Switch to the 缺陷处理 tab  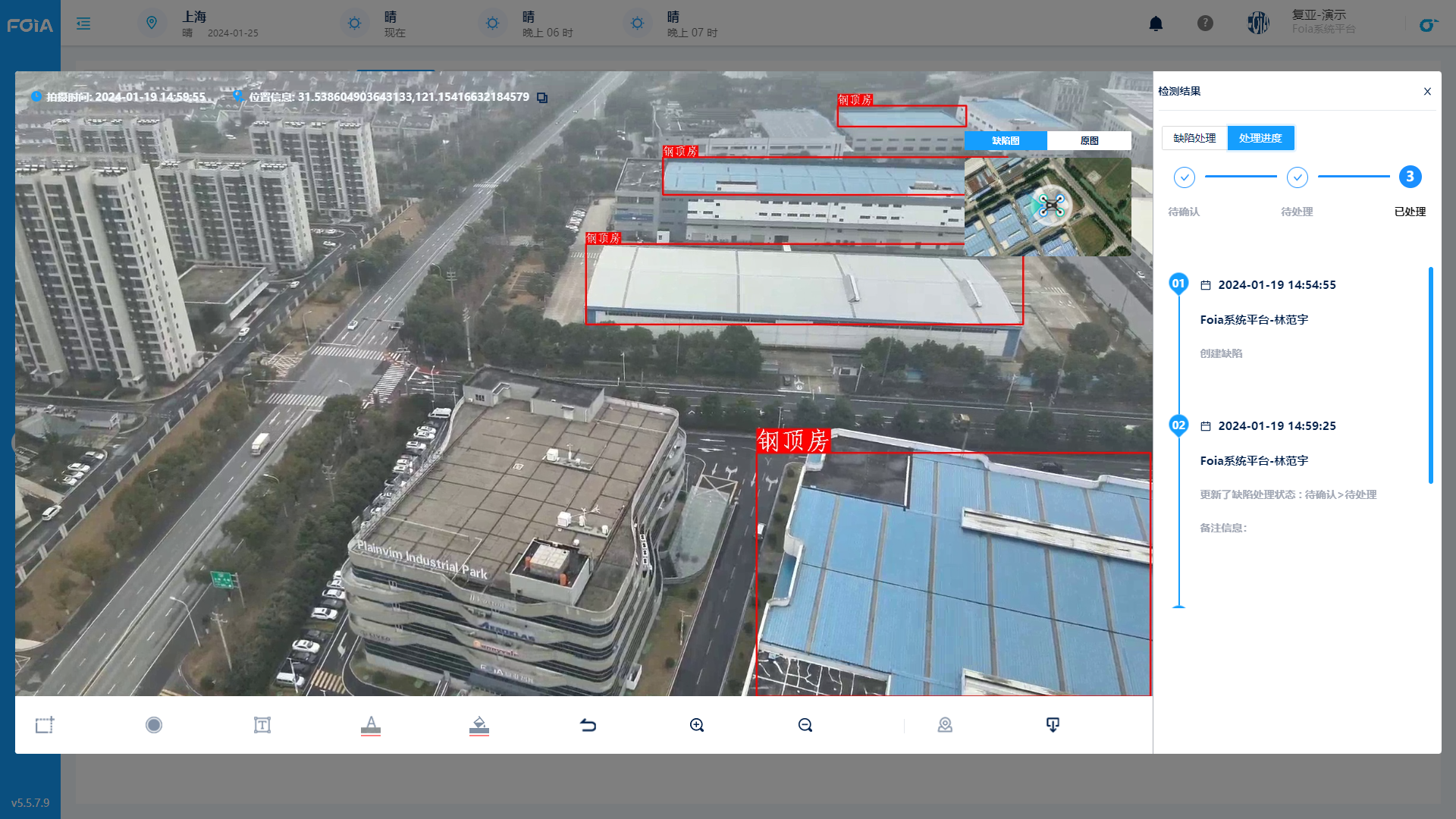[1194, 138]
